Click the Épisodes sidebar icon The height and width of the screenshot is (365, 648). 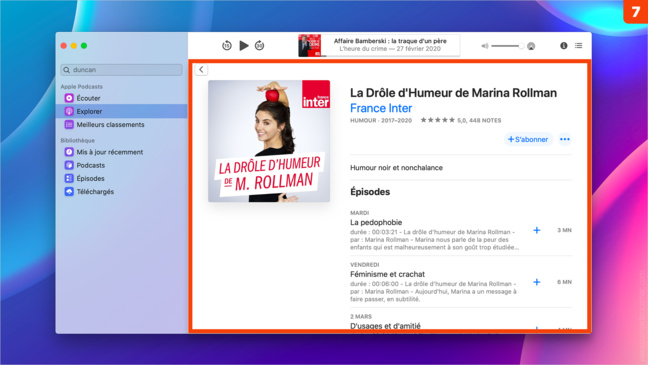tap(69, 178)
